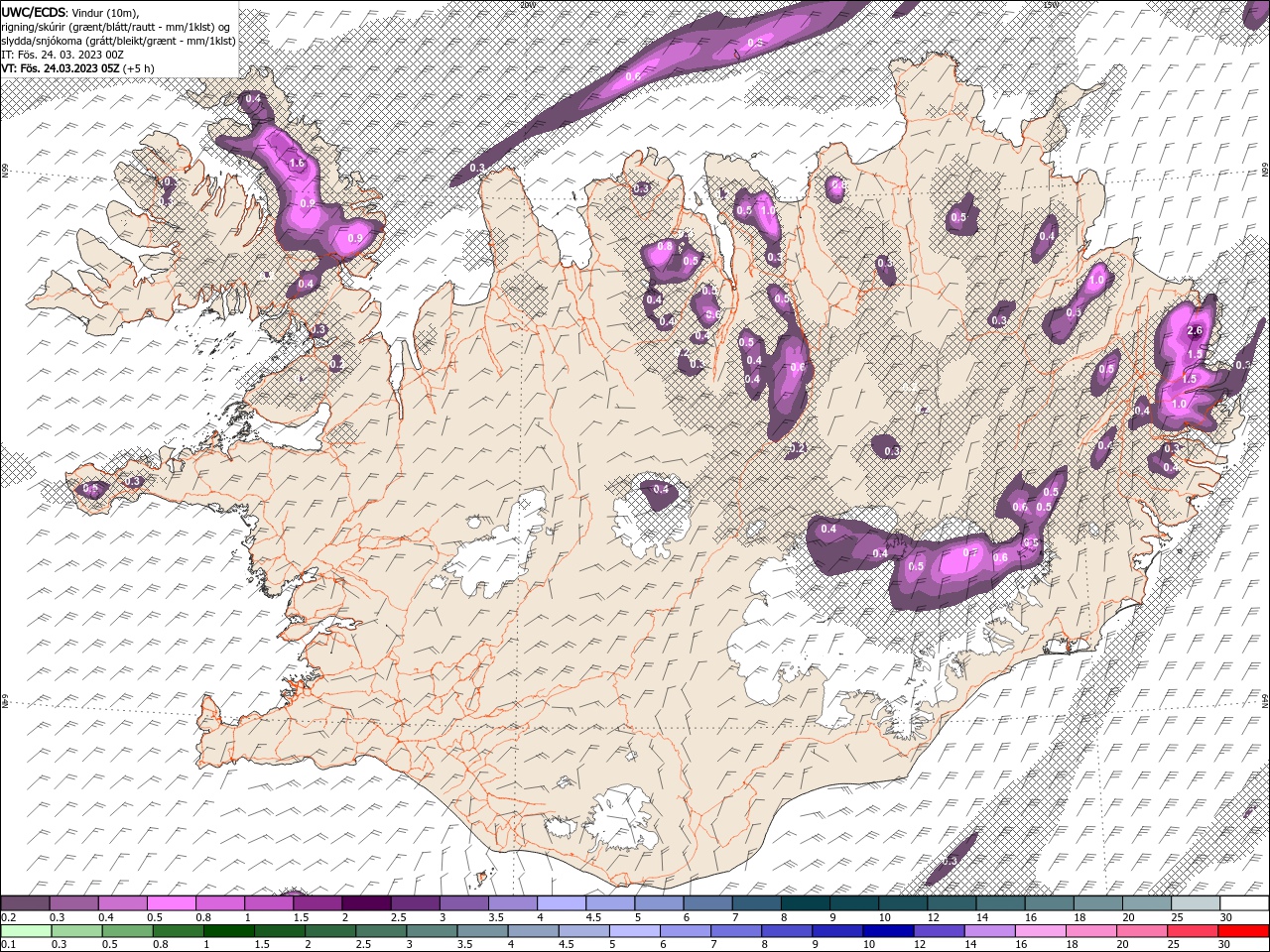Choose the 12 indigo swatch in lower legend
Screen dimensions: 1270x952
coord(939,931)
